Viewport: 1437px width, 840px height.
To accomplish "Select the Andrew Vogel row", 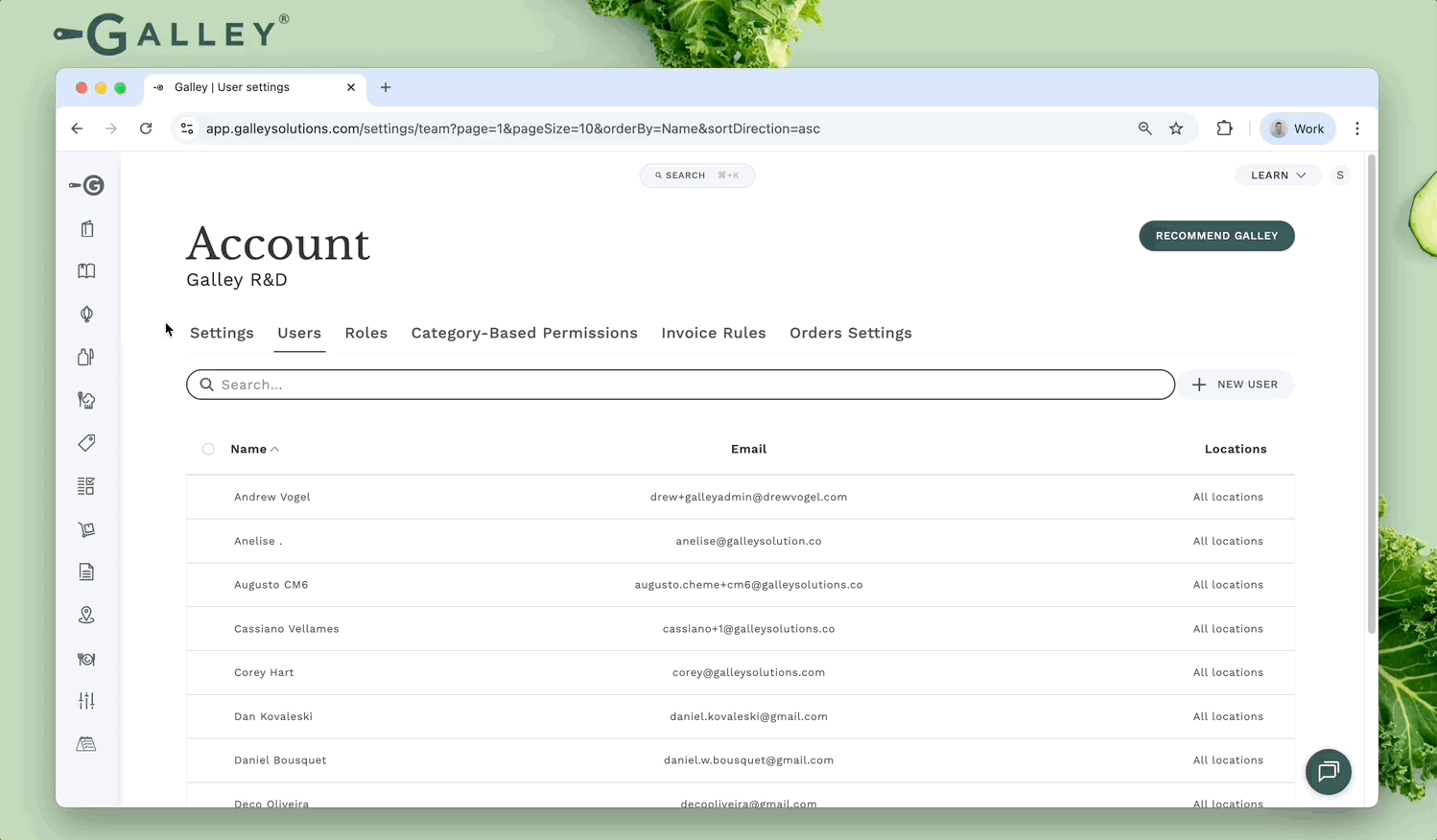I will [741, 497].
